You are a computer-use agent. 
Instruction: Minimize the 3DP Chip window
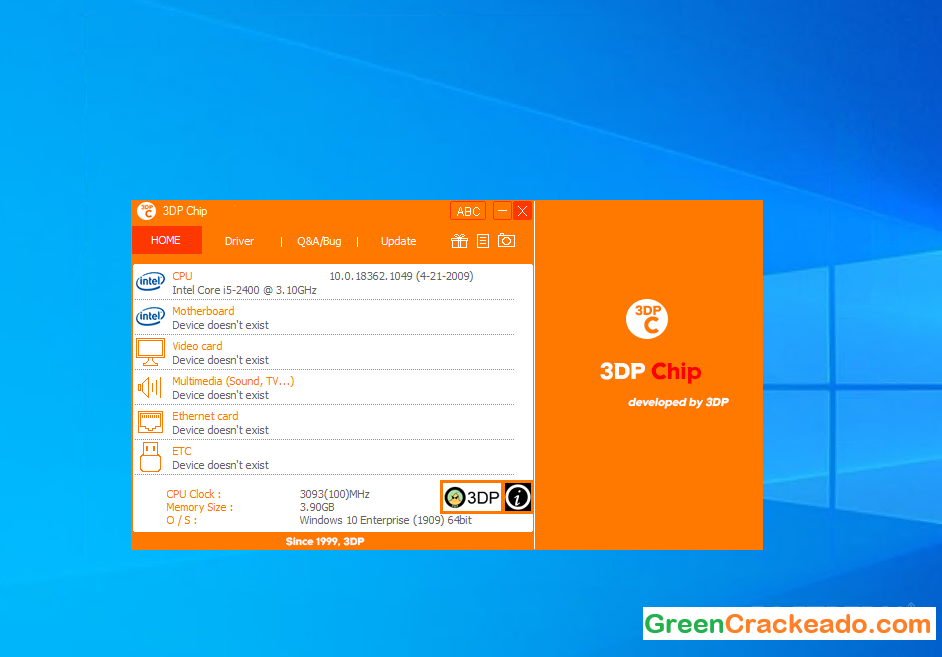[502, 211]
